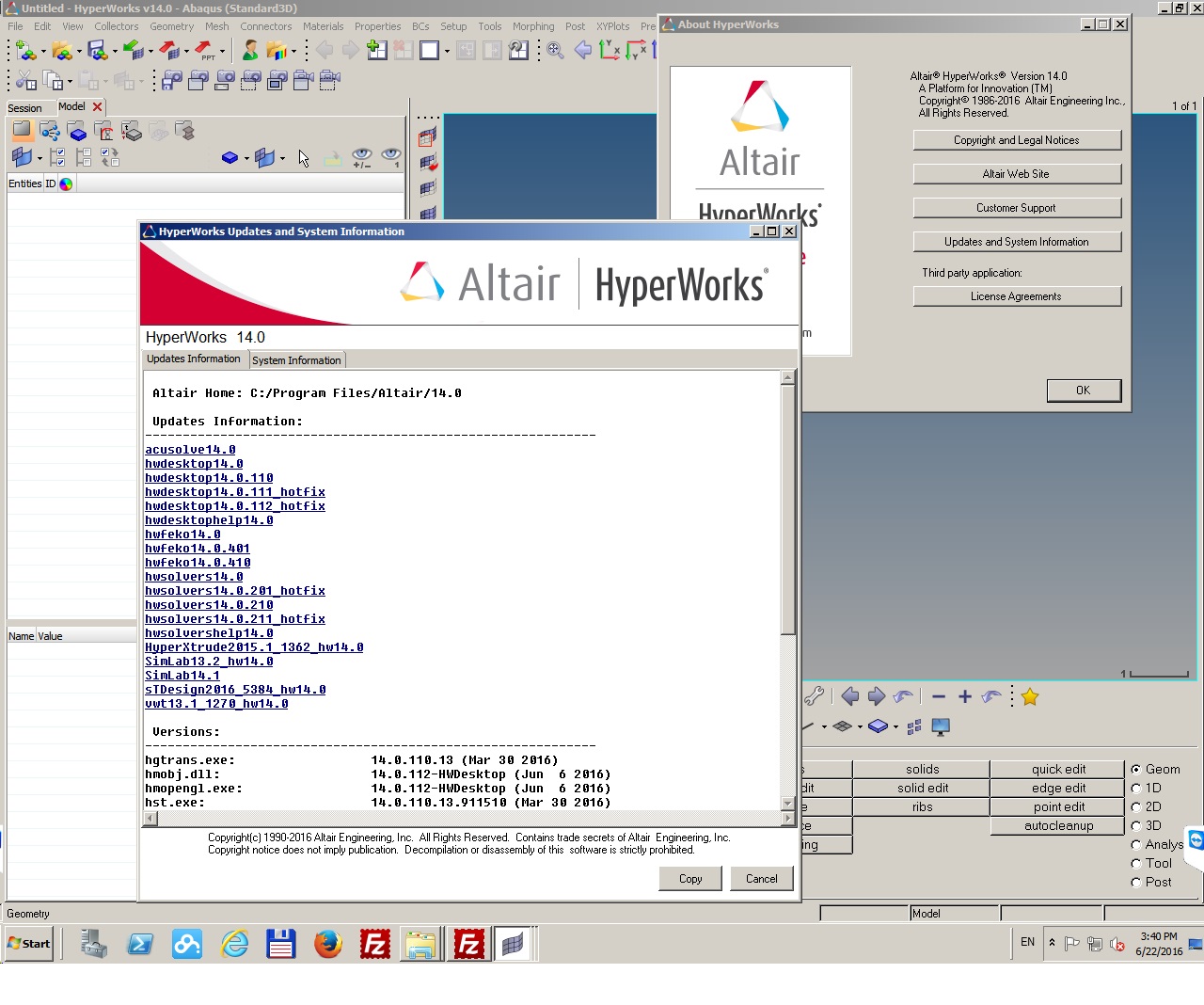
Task: Click the monitor display icon in lower toolbar
Action: click(941, 726)
